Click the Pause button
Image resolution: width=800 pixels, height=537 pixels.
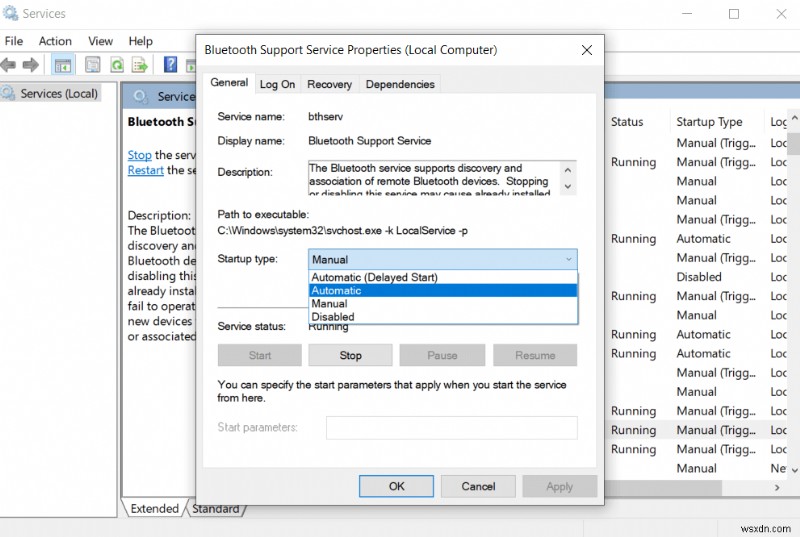pyautogui.click(x=442, y=355)
